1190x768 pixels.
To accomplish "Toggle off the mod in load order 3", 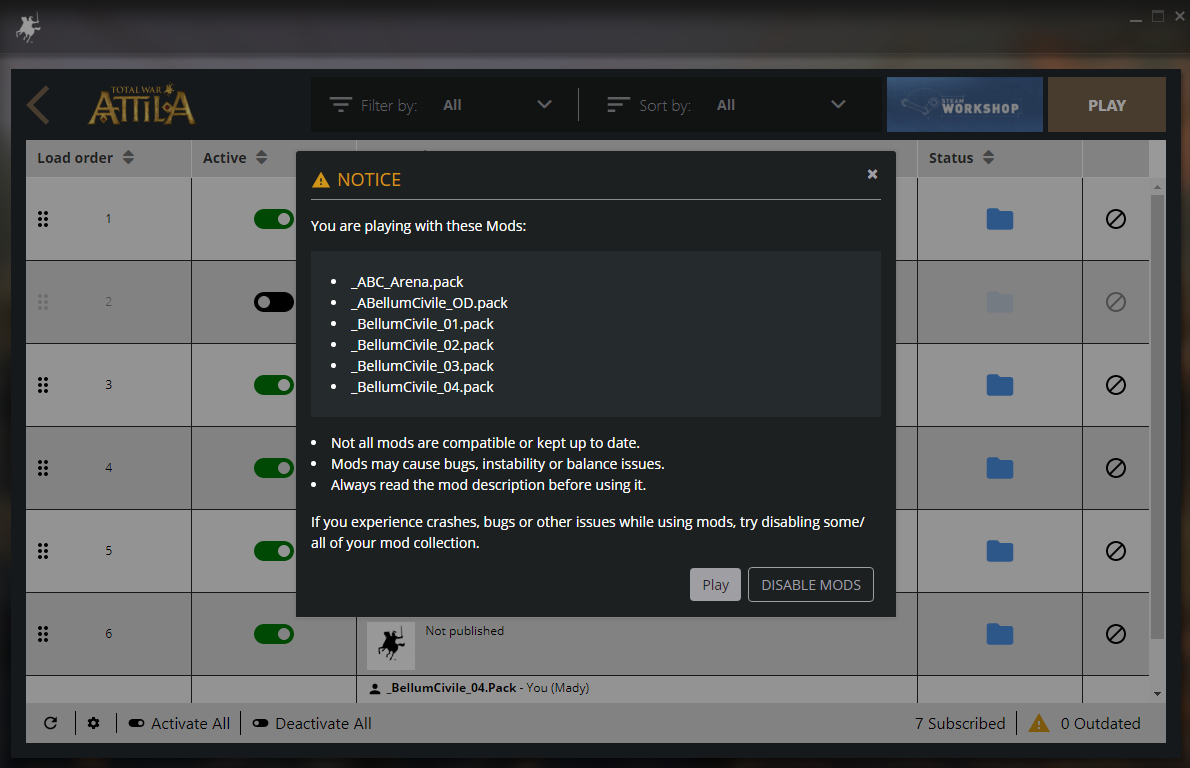I will [x=274, y=385].
